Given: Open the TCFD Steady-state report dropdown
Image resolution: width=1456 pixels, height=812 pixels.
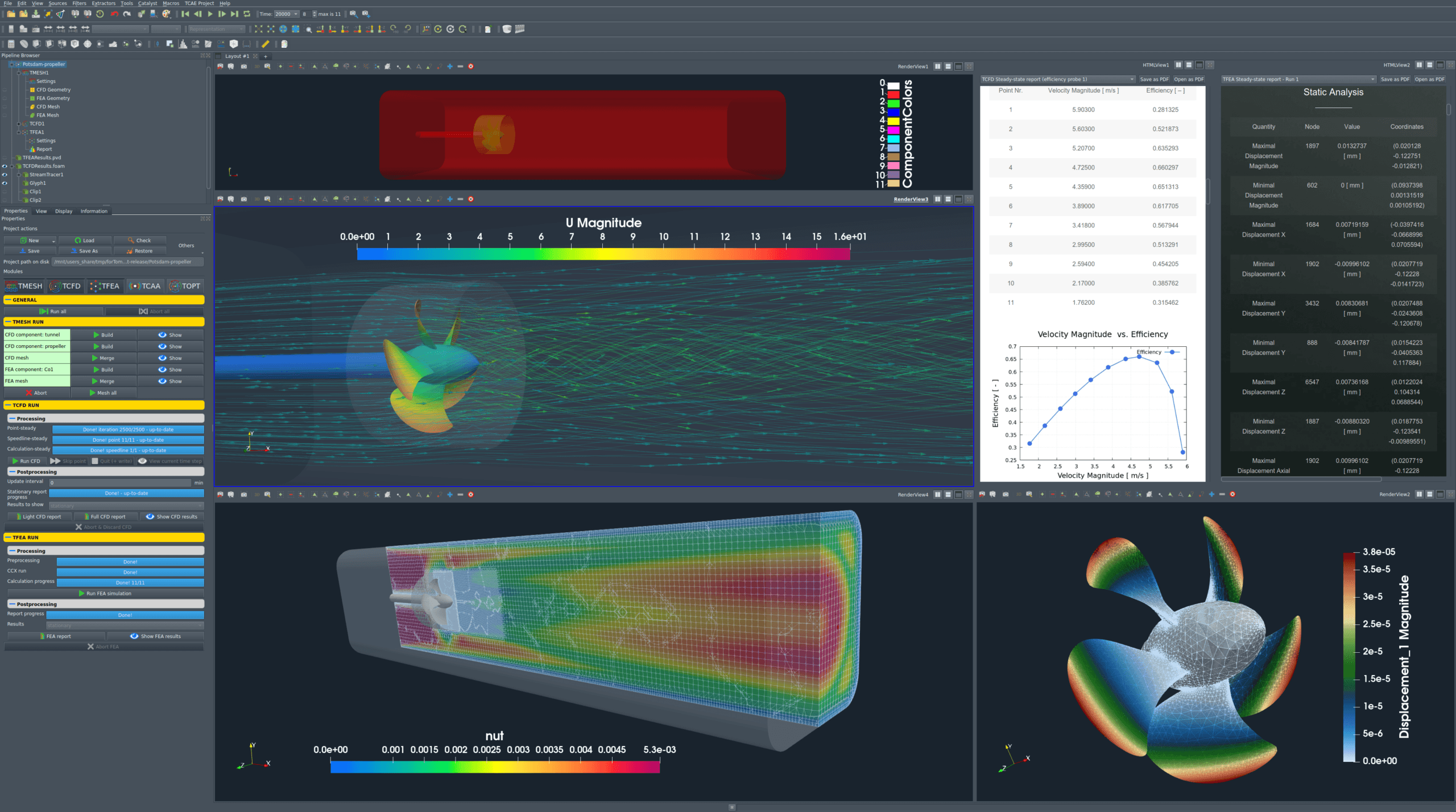Looking at the screenshot, I should coord(1057,79).
